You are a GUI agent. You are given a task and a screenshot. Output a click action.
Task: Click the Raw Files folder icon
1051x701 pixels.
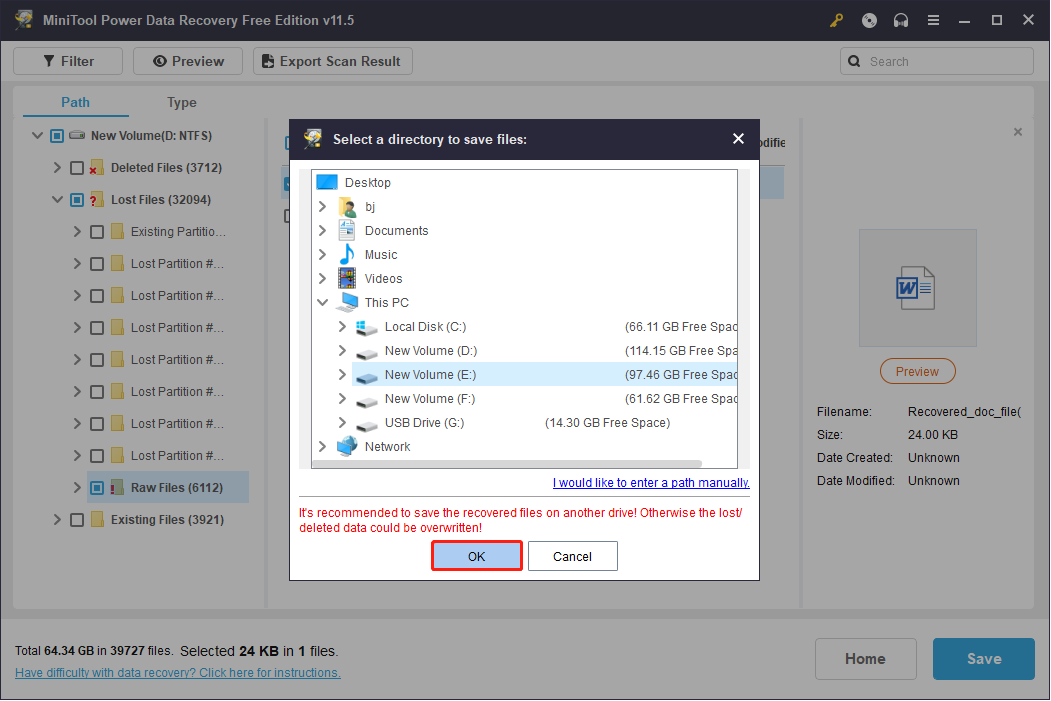(117, 487)
